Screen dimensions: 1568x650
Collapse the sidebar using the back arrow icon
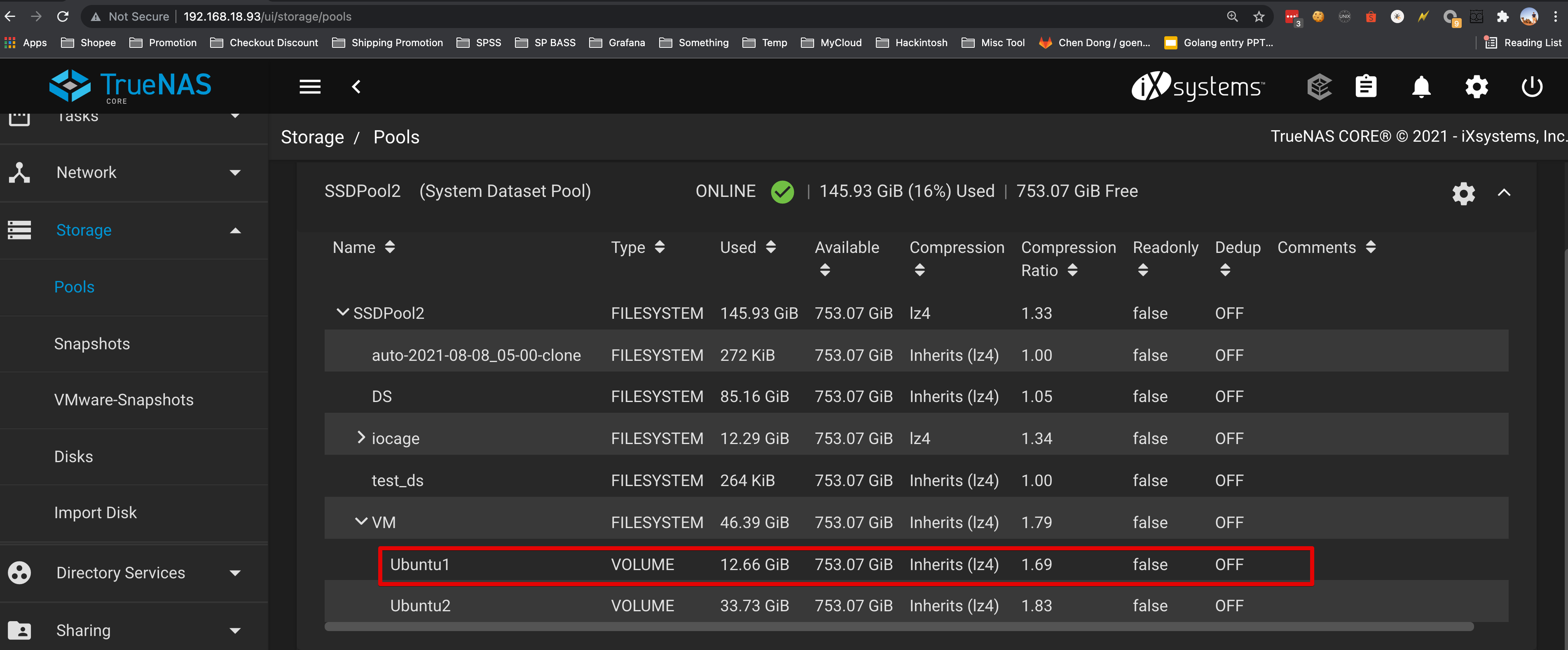[x=356, y=87]
